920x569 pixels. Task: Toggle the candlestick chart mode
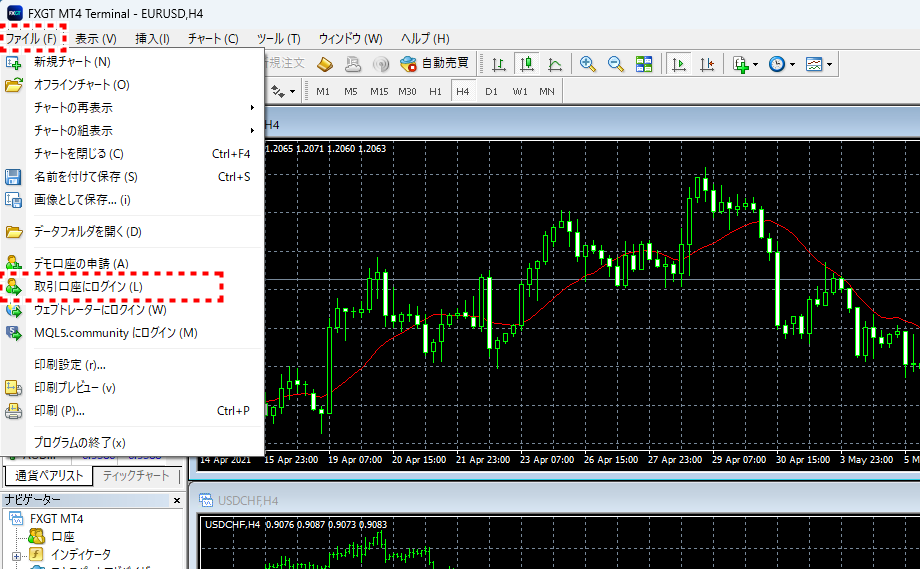pyautogui.click(x=527, y=64)
